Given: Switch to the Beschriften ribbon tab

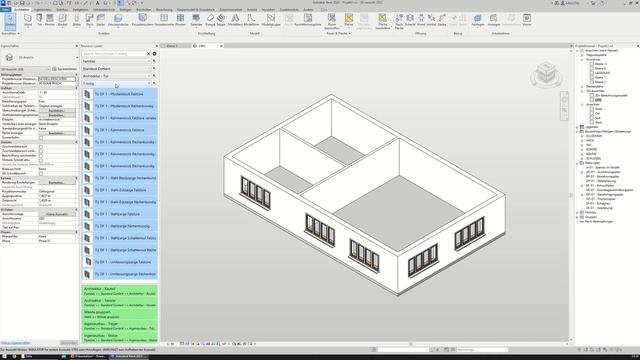Looking at the screenshot, I should click(x=143, y=9).
